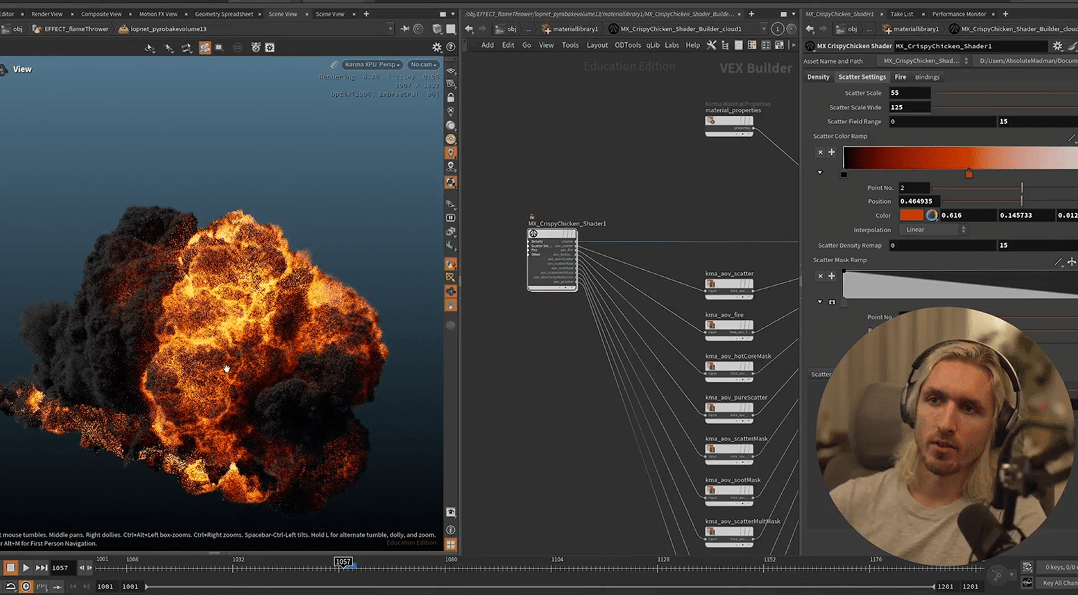
Task: Toggle the real-time playback clock icon
Action: tap(25, 587)
